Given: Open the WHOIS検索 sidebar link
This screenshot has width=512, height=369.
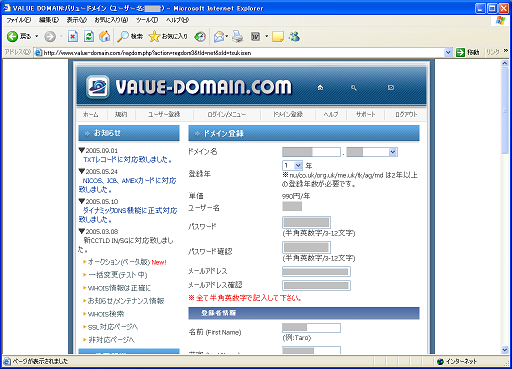Looking at the screenshot, I should [x=106, y=314].
